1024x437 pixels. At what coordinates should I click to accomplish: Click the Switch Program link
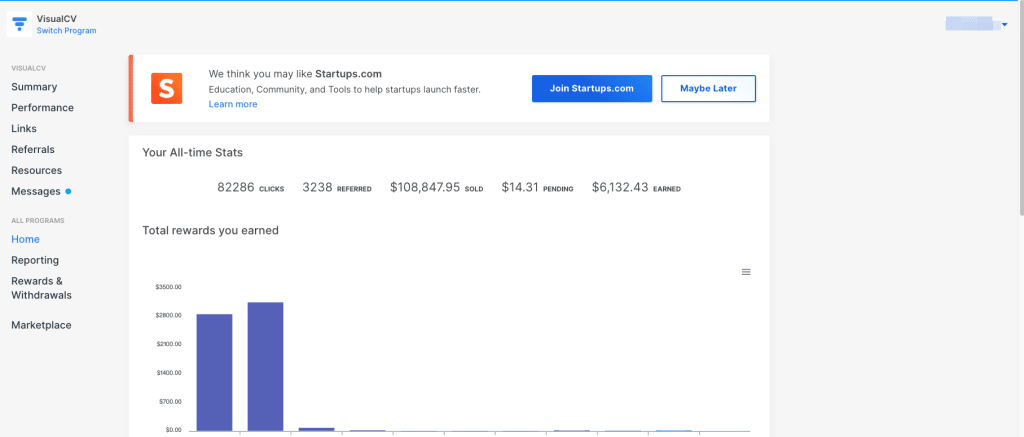click(67, 31)
